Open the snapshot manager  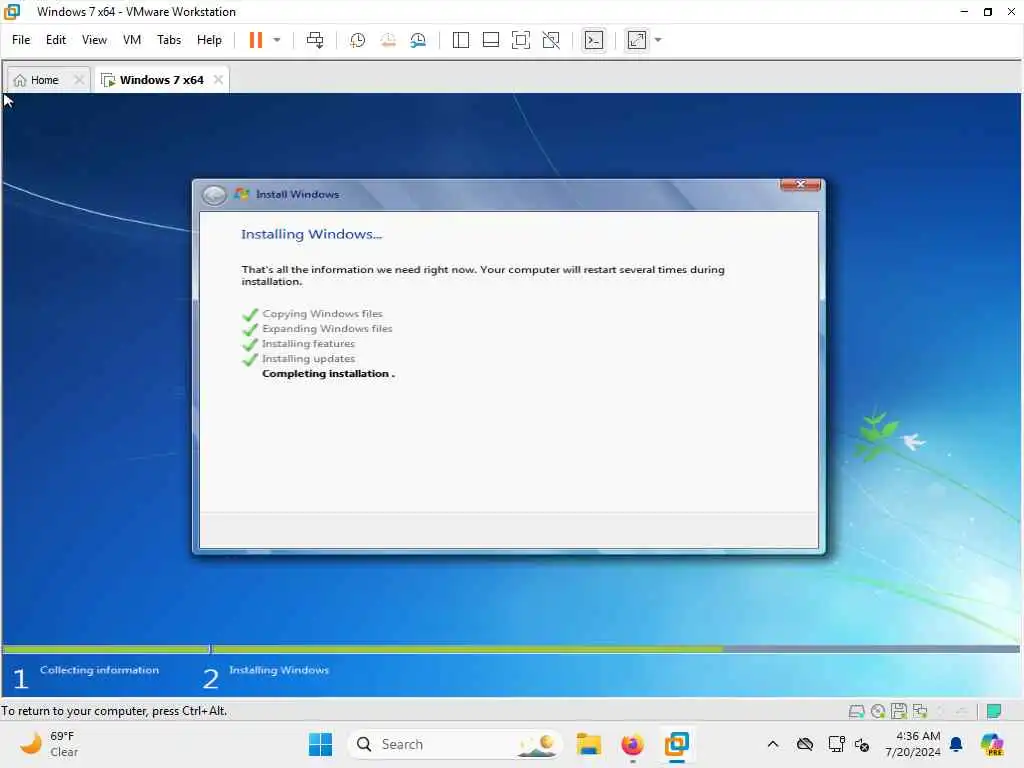(x=418, y=40)
